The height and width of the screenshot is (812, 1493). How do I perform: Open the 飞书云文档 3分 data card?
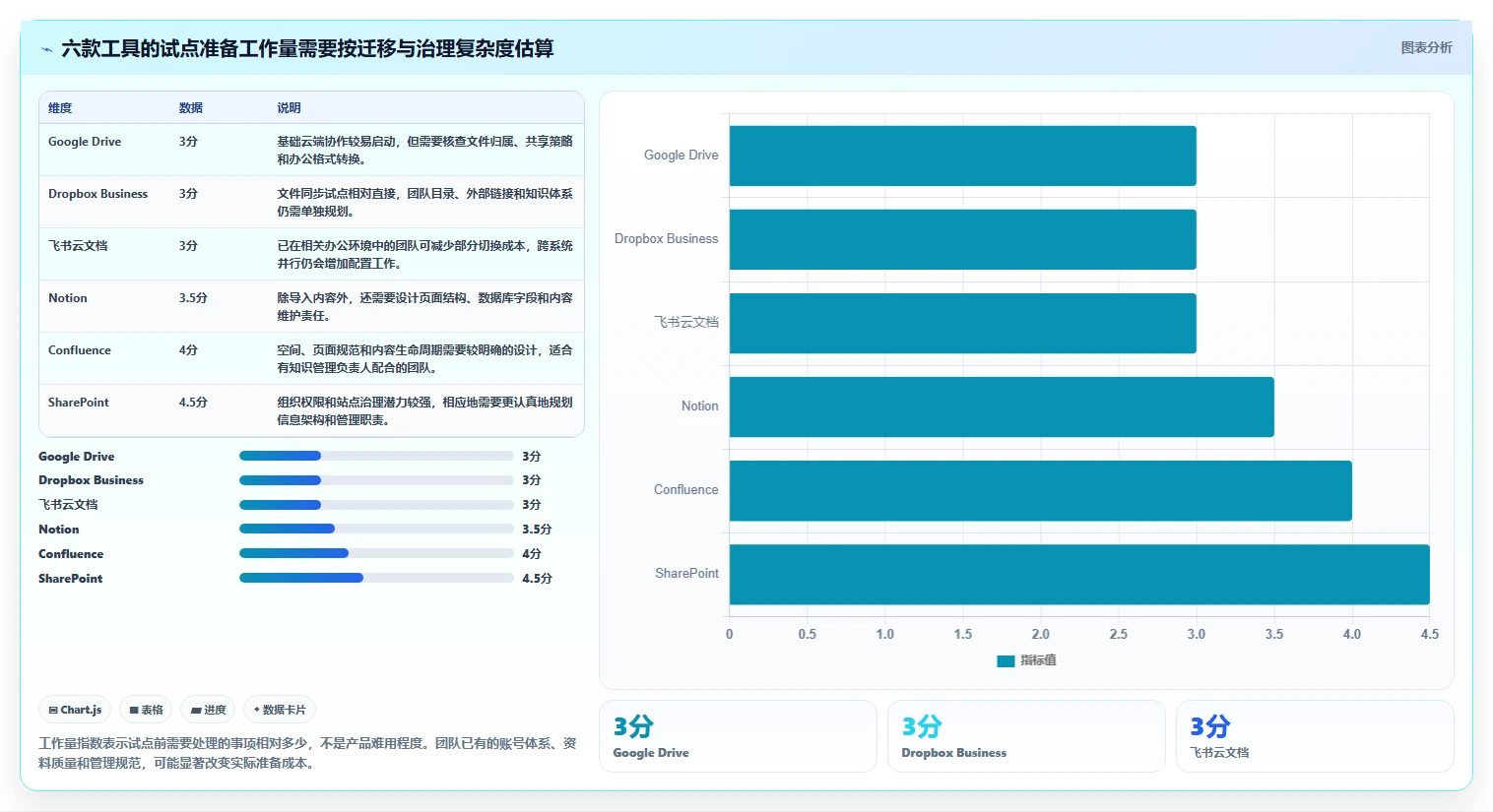pos(1315,736)
